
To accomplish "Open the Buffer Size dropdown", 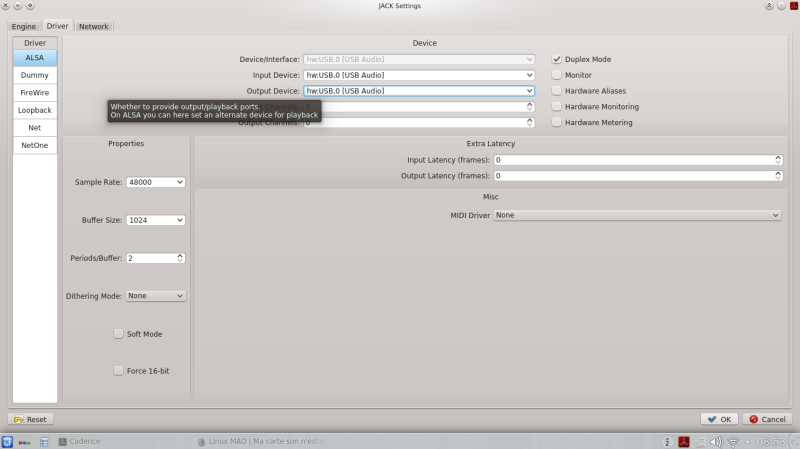I will click(x=156, y=220).
